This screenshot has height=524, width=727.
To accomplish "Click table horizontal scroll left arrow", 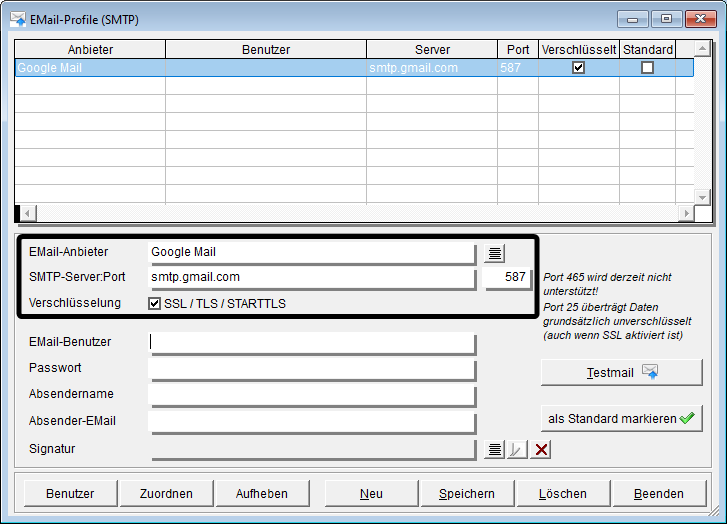I will point(28,213).
